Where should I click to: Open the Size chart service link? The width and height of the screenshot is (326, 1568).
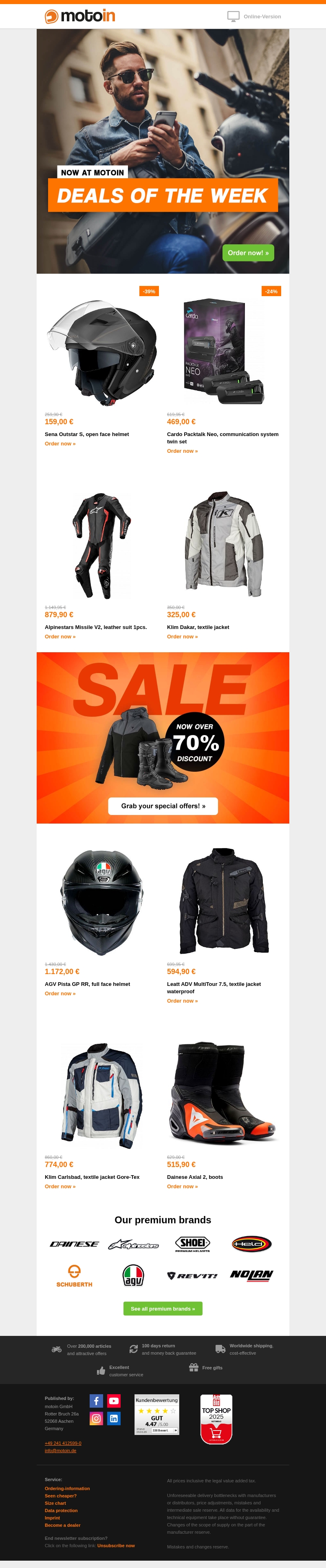pyautogui.click(x=55, y=1503)
